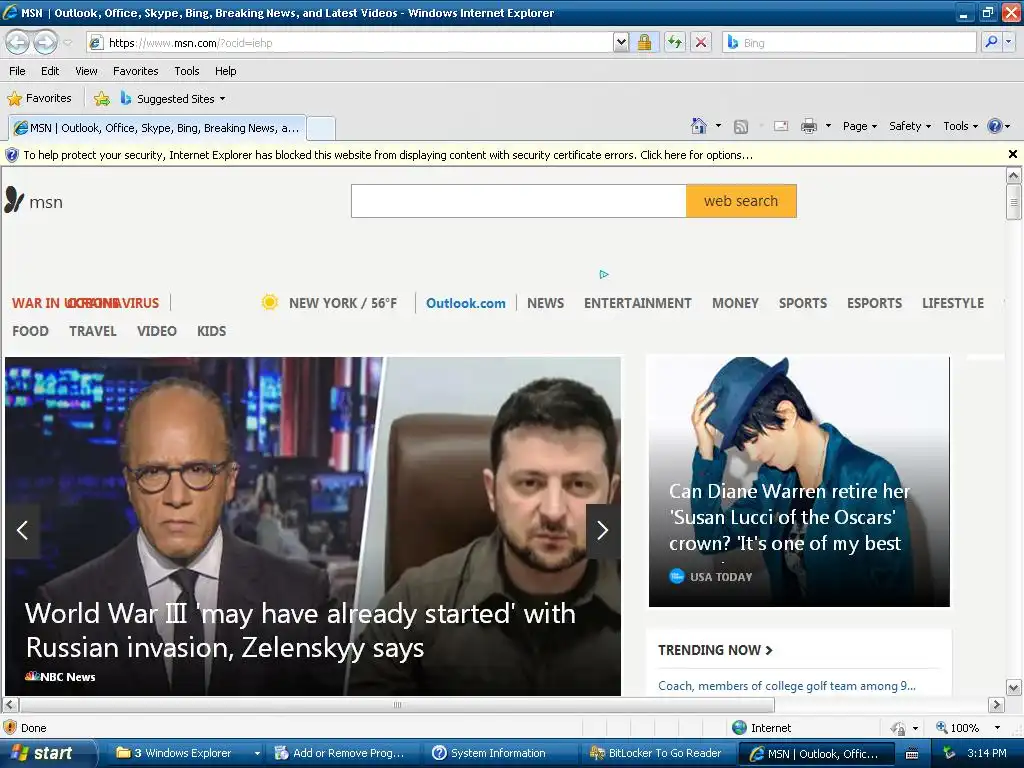Image resolution: width=1024 pixels, height=768 pixels.
Task: Add page to Favorites bar icon
Action: tap(102, 99)
